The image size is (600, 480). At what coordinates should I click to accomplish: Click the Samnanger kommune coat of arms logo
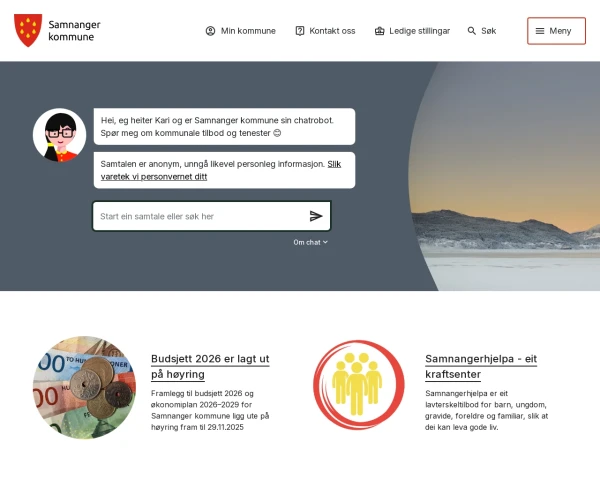coord(28,30)
